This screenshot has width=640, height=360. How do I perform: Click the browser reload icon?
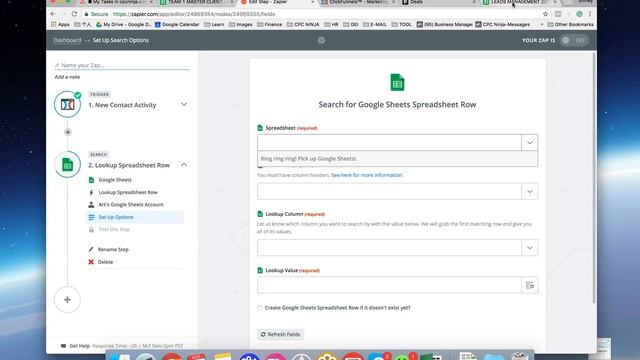coord(74,14)
